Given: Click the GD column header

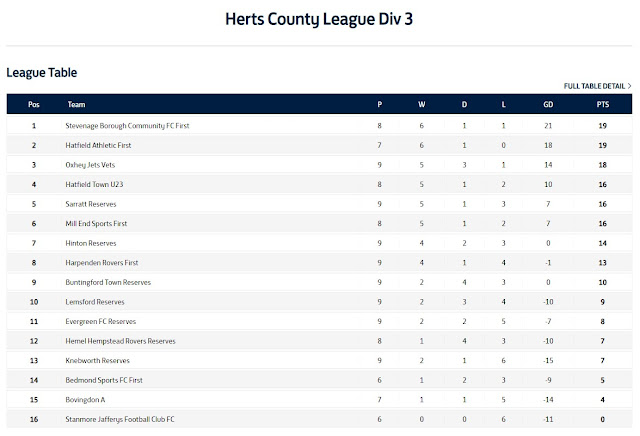Looking at the screenshot, I should pos(548,105).
